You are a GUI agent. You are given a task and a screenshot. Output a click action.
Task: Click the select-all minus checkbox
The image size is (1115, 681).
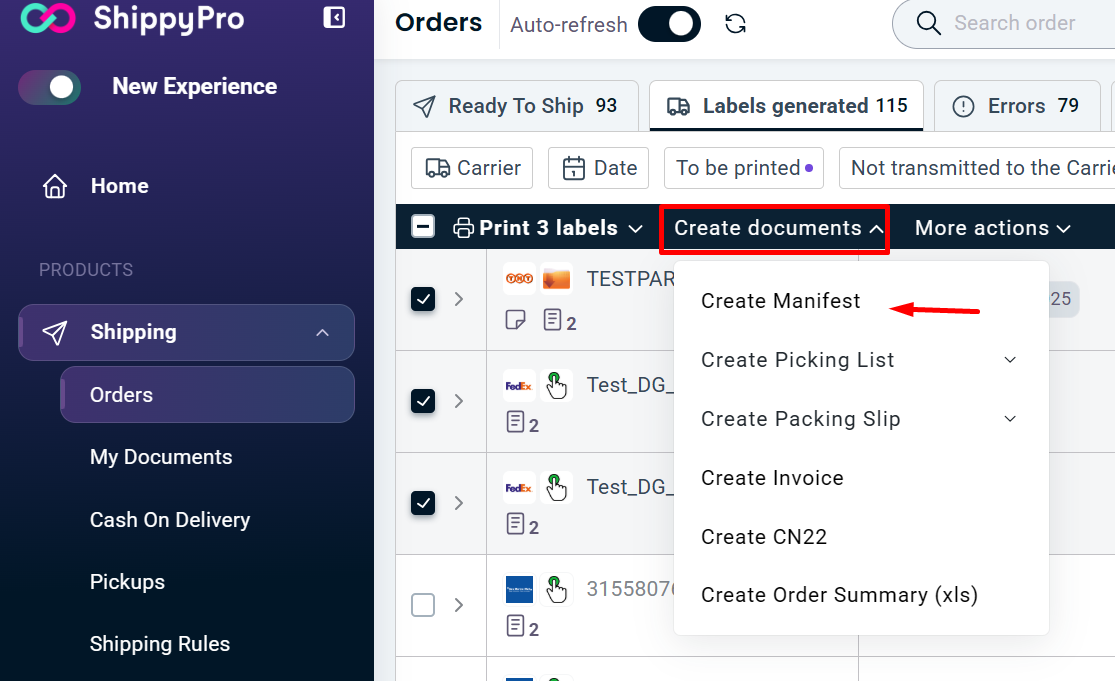(423, 228)
